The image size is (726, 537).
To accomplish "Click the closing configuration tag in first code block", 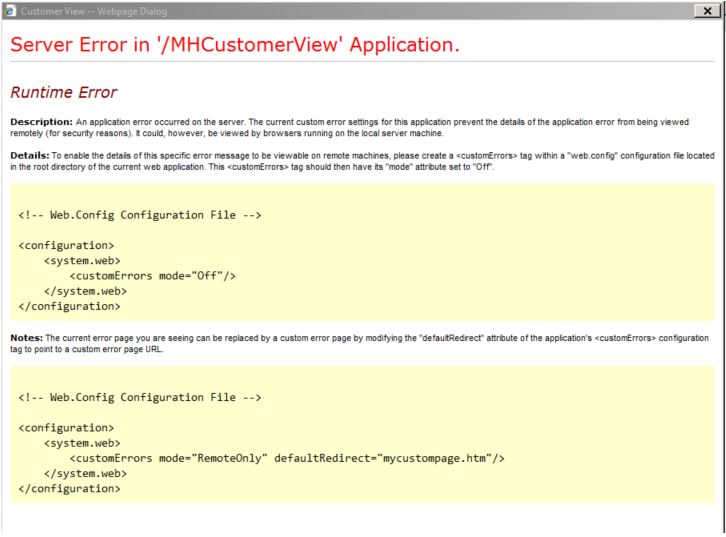I will tap(70, 306).
